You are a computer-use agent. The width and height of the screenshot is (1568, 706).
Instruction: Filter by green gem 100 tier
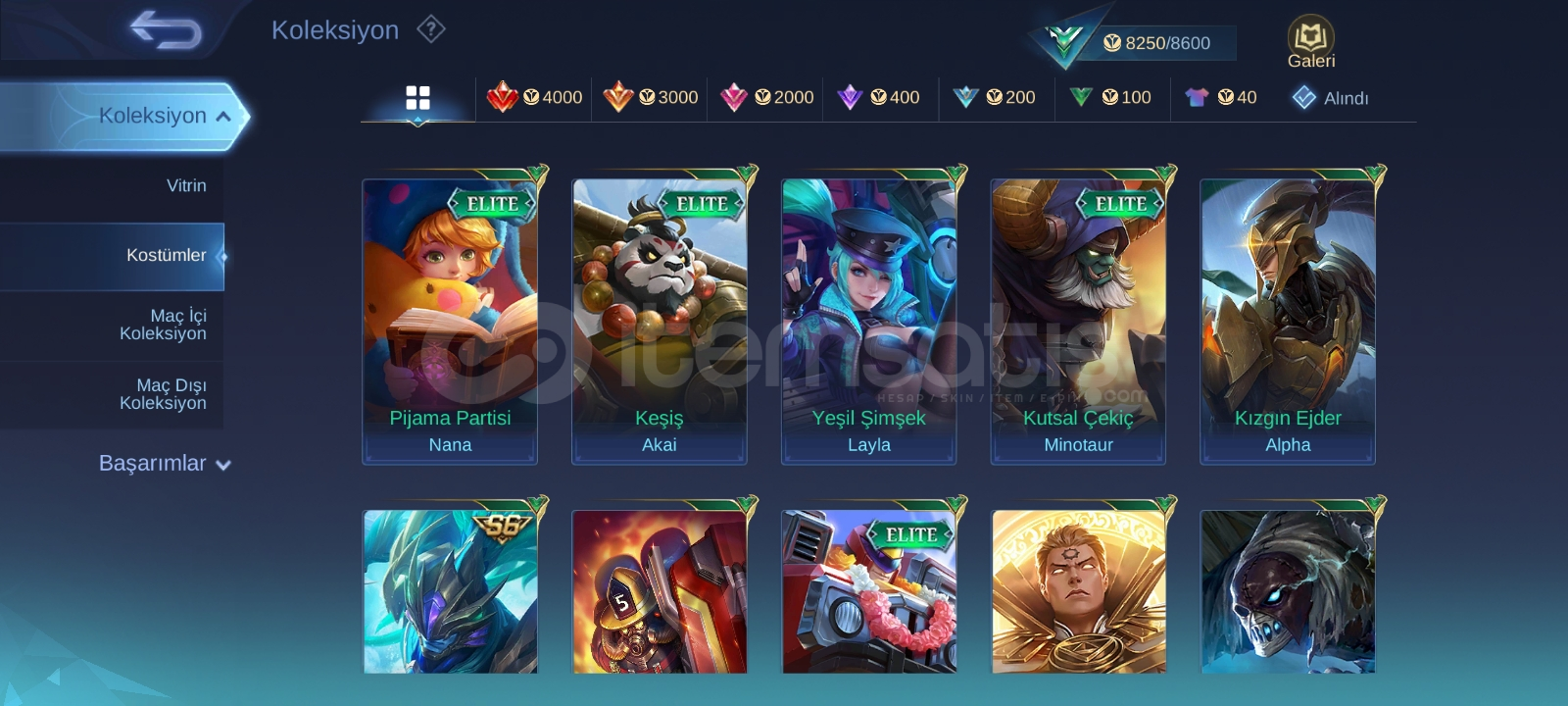1109,97
